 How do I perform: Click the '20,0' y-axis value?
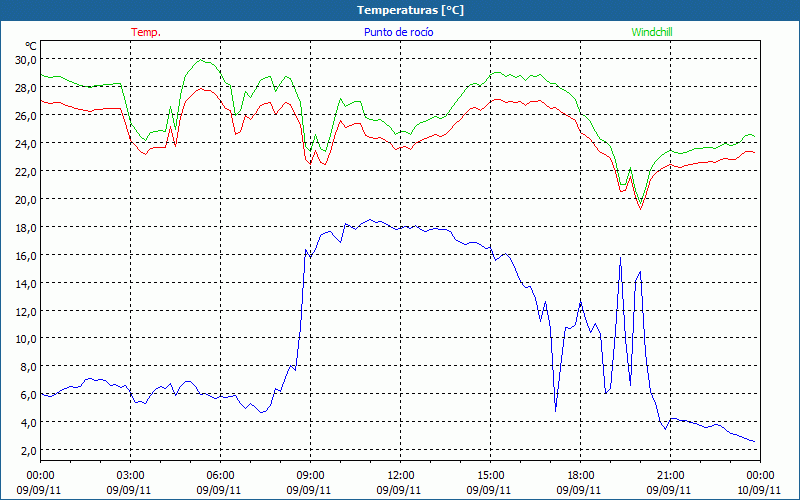click(27, 199)
